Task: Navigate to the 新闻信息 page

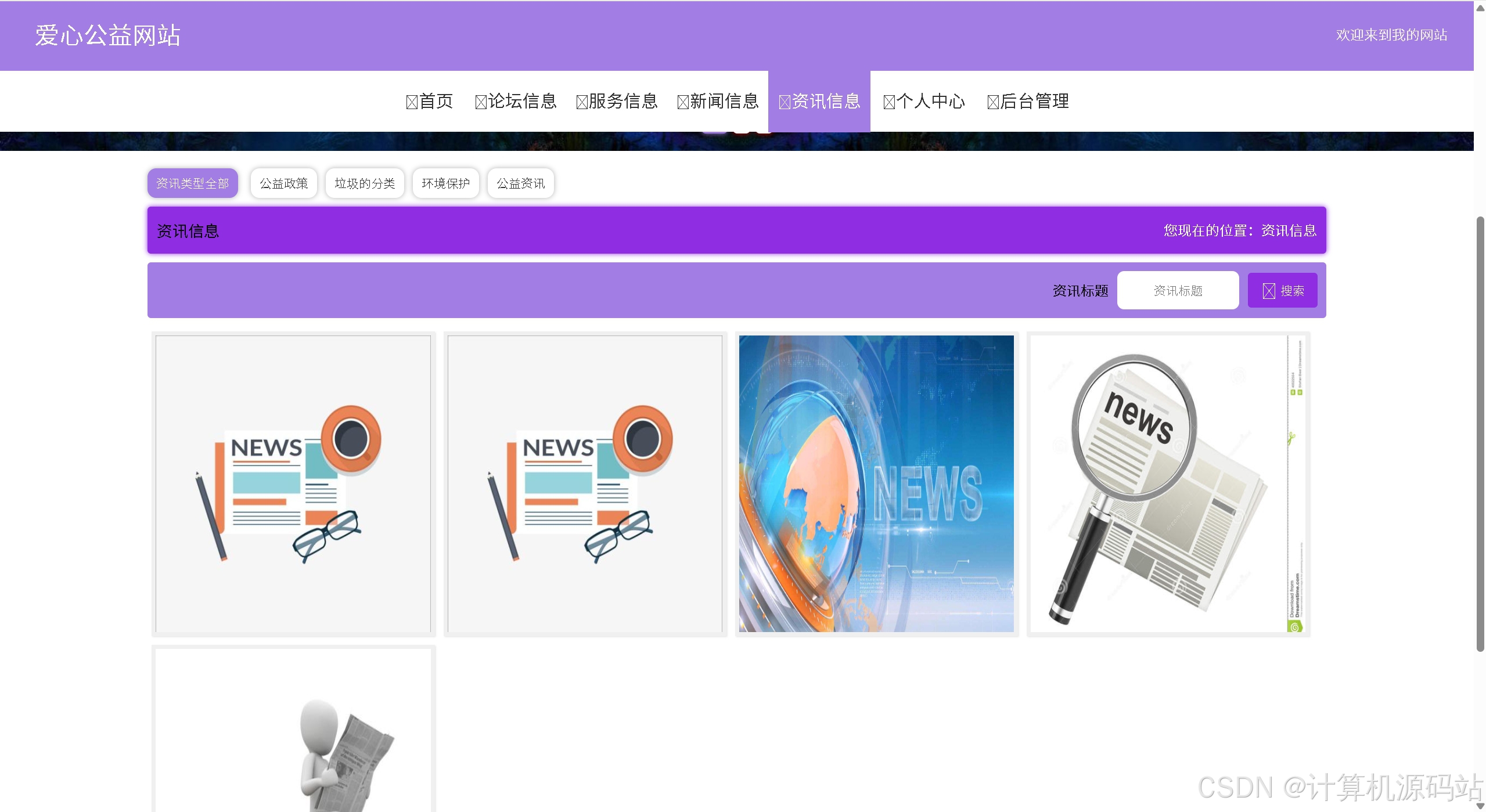Action: coord(718,102)
